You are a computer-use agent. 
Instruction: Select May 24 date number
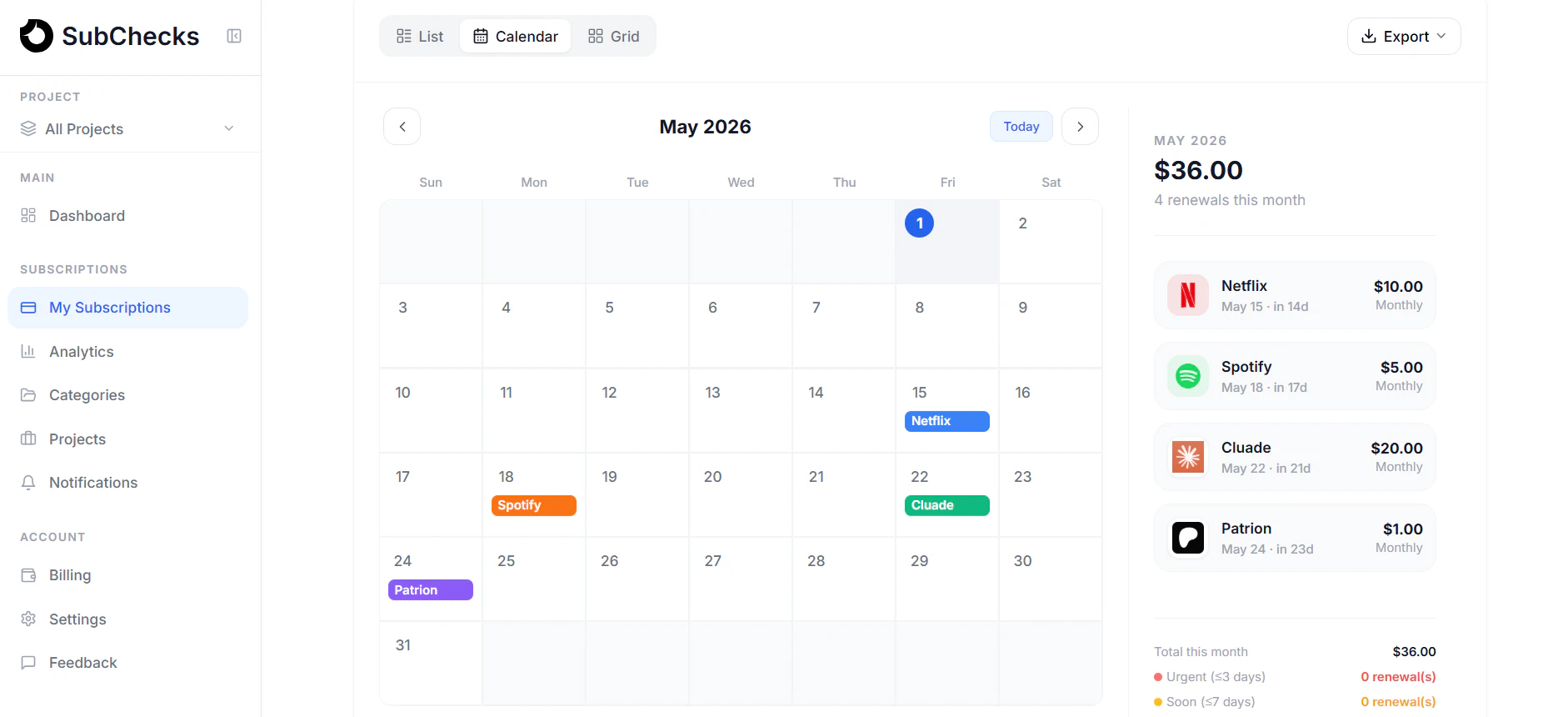click(402, 560)
